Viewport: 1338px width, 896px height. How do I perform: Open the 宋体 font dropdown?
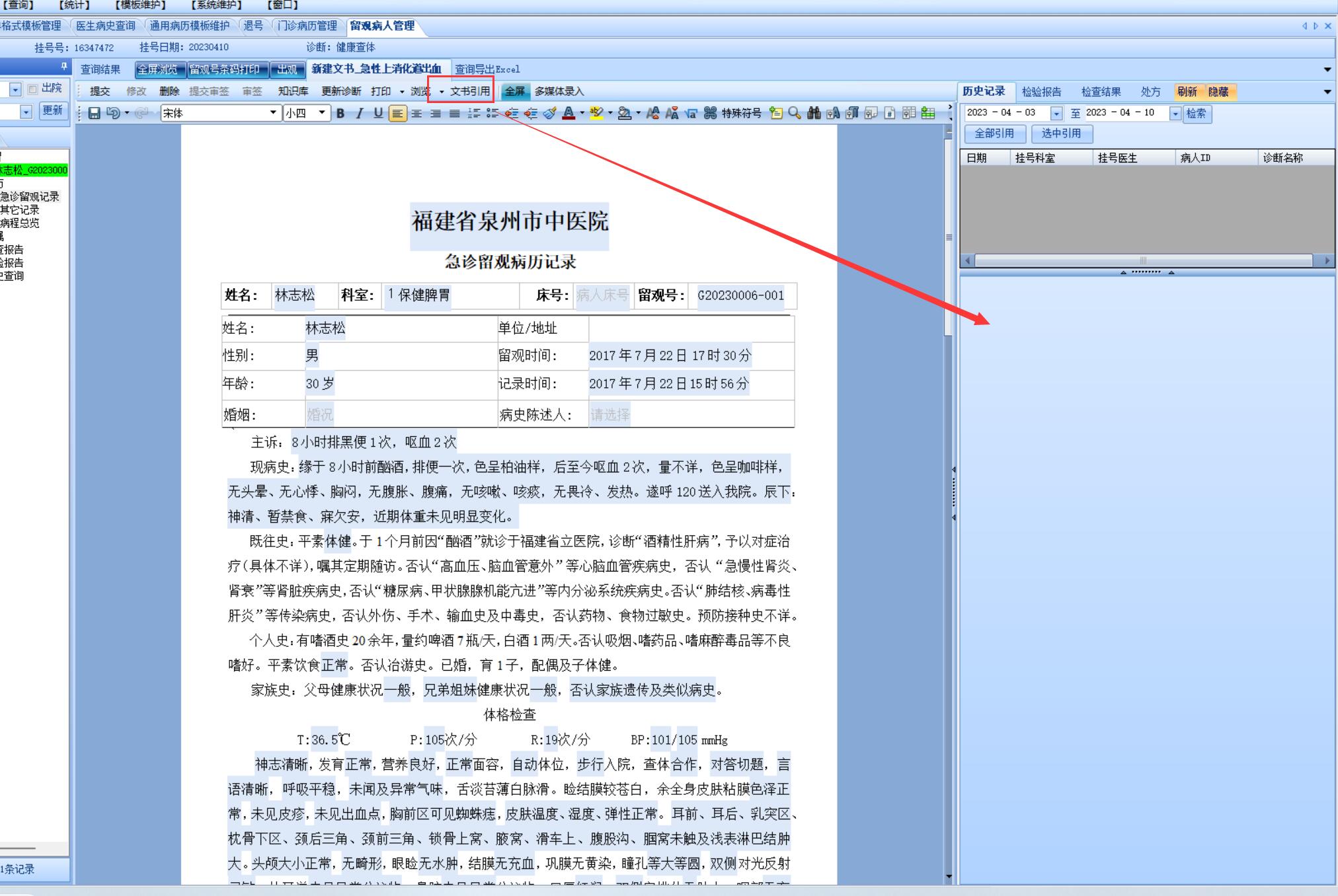272,113
